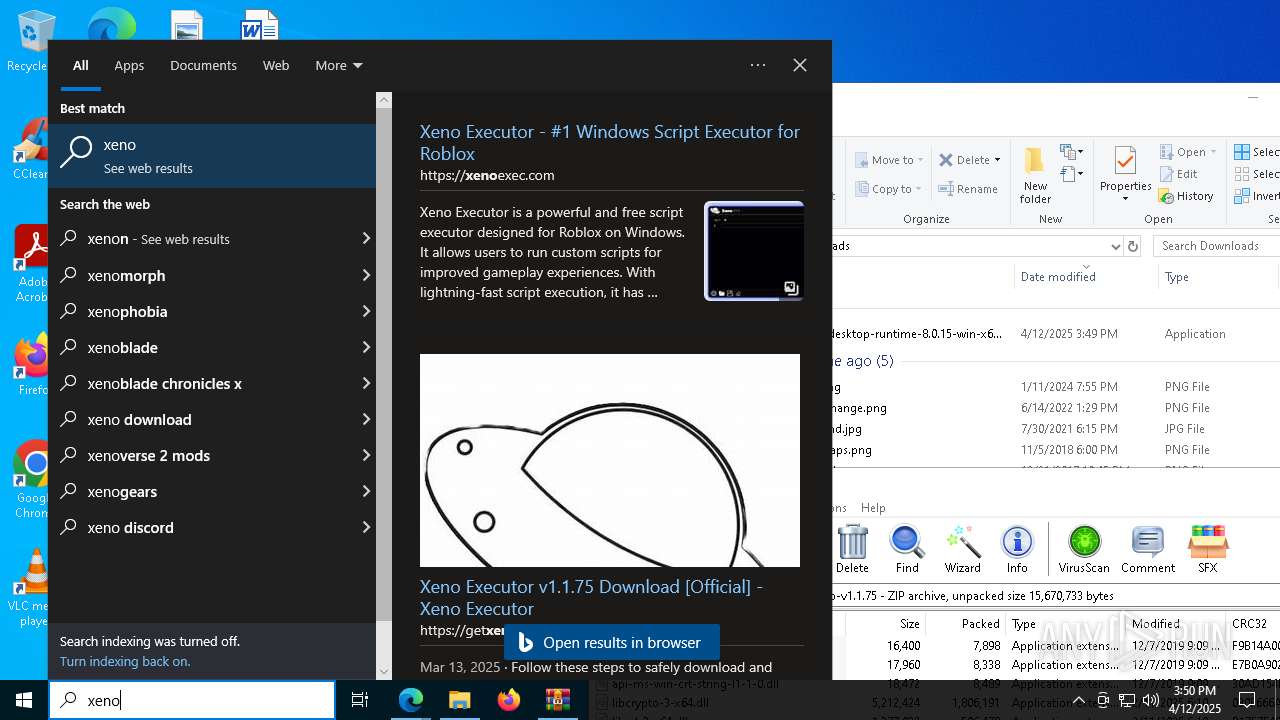Open search panel options ellipsis
1280x720 pixels.
coord(758,65)
